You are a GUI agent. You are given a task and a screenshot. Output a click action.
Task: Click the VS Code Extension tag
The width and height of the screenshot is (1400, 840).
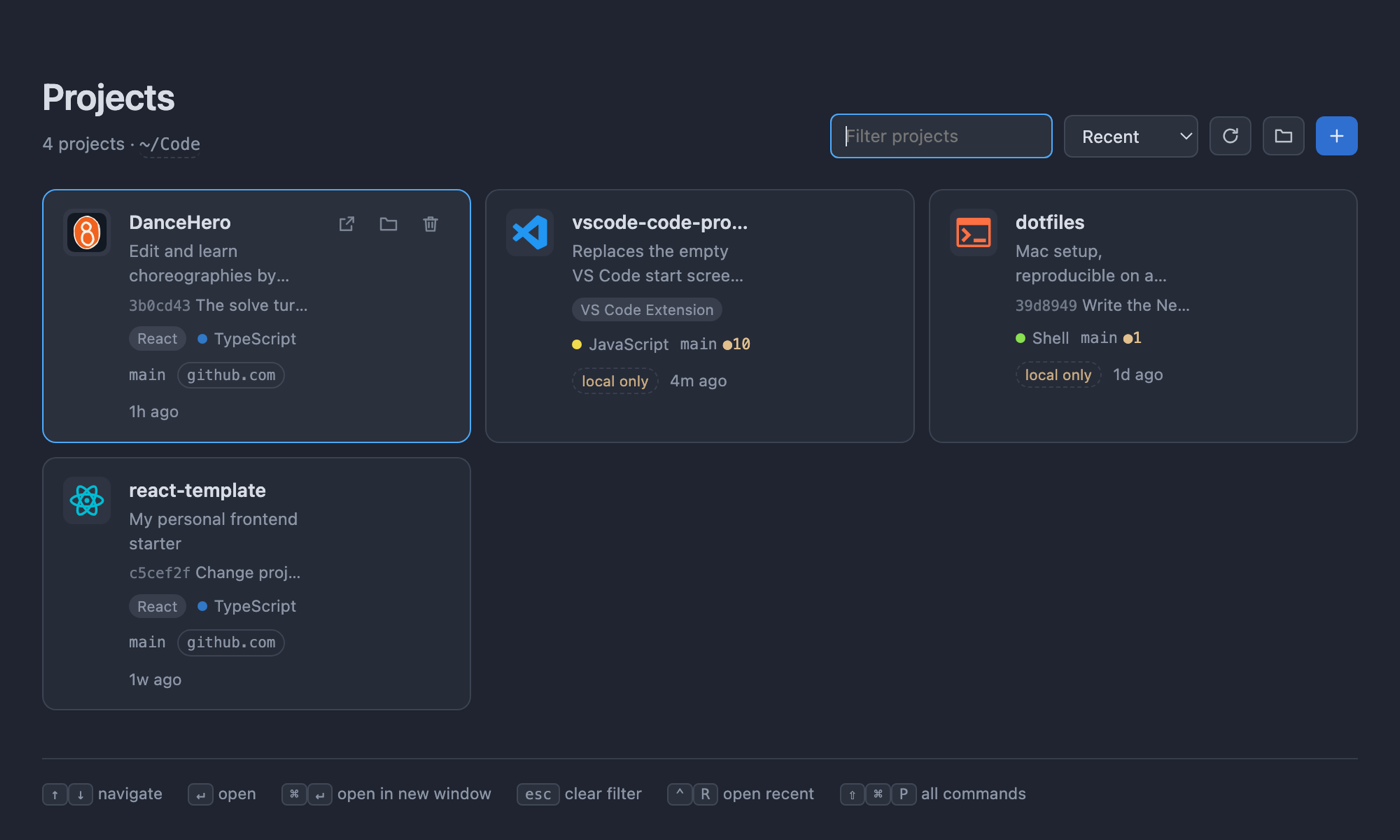click(647, 310)
